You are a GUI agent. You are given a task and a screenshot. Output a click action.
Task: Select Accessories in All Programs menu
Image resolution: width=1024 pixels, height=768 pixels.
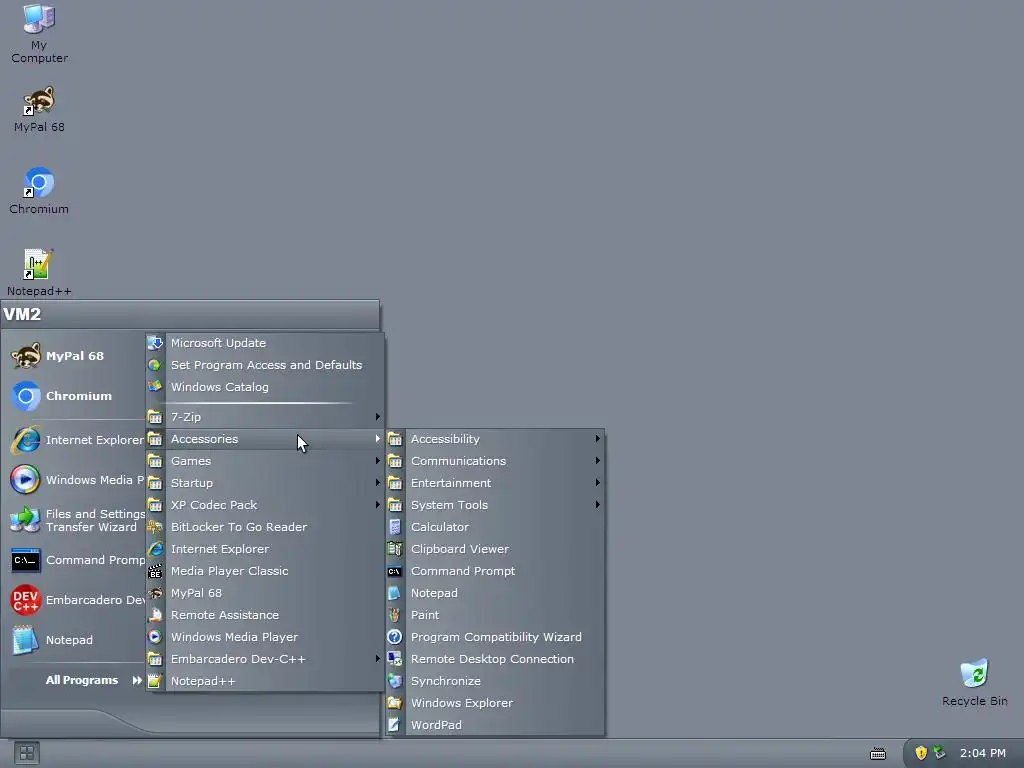264,439
